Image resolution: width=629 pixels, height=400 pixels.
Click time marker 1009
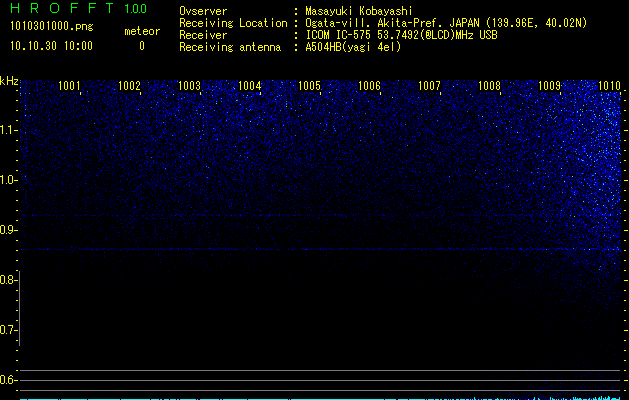pyautogui.click(x=549, y=85)
